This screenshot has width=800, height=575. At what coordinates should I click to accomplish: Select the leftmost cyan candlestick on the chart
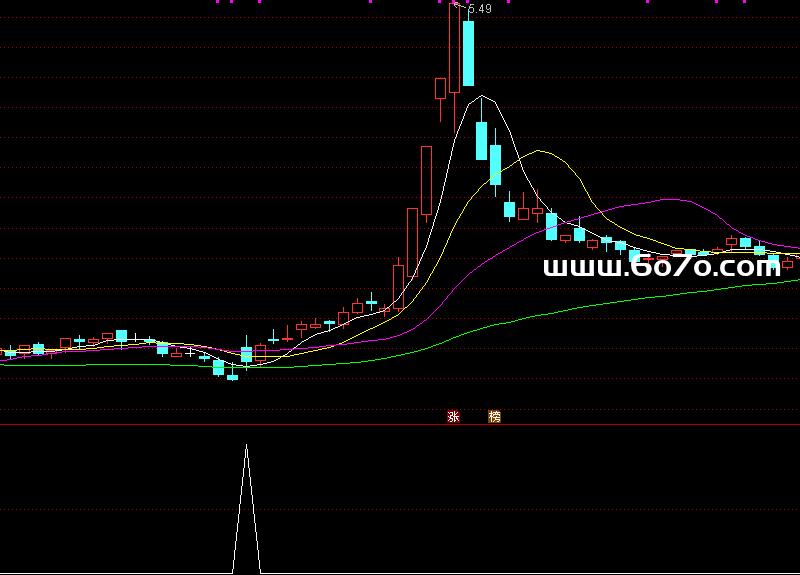click(x=11, y=352)
